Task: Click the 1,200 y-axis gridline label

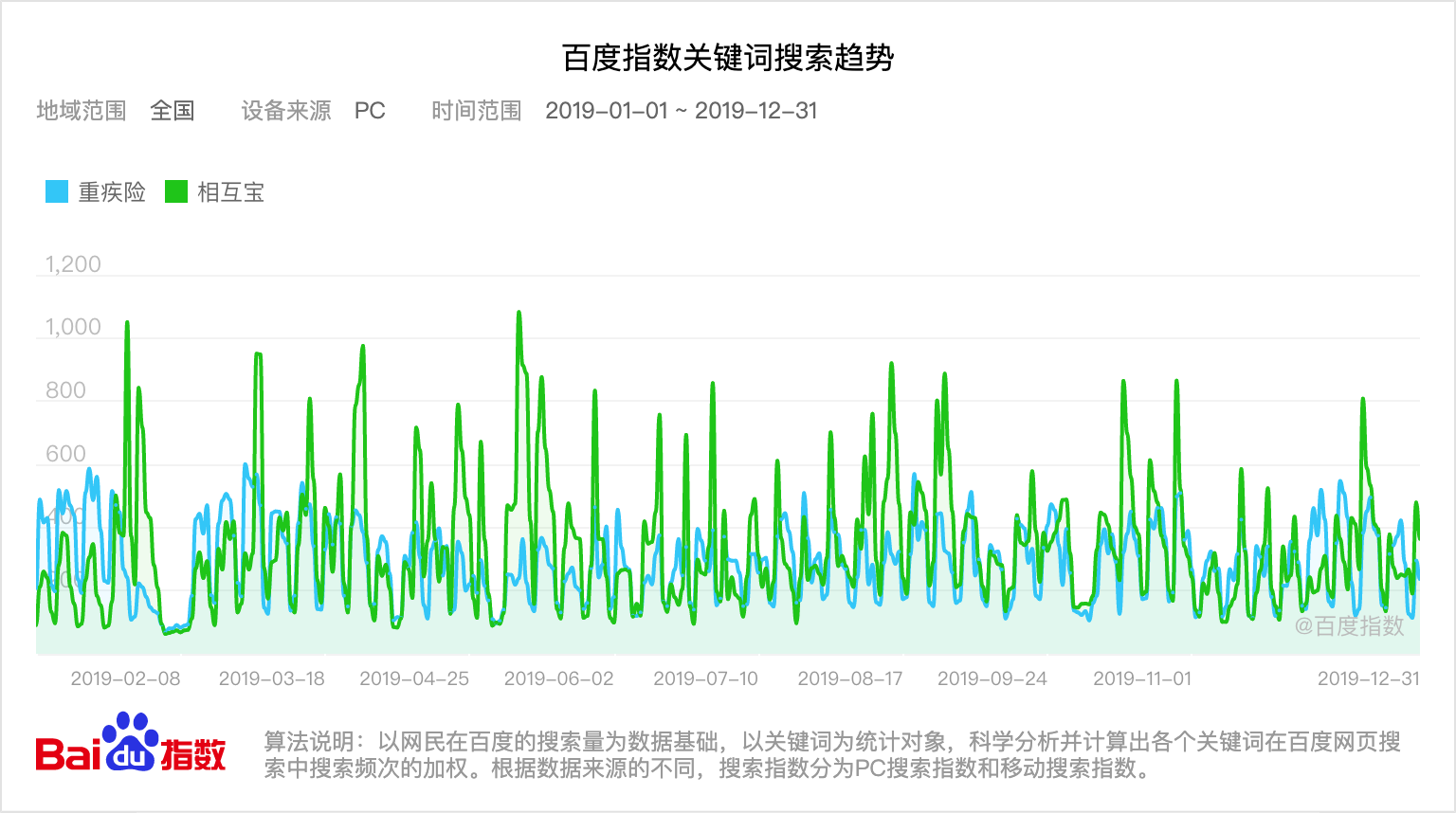Action: pyautogui.click(x=71, y=264)
